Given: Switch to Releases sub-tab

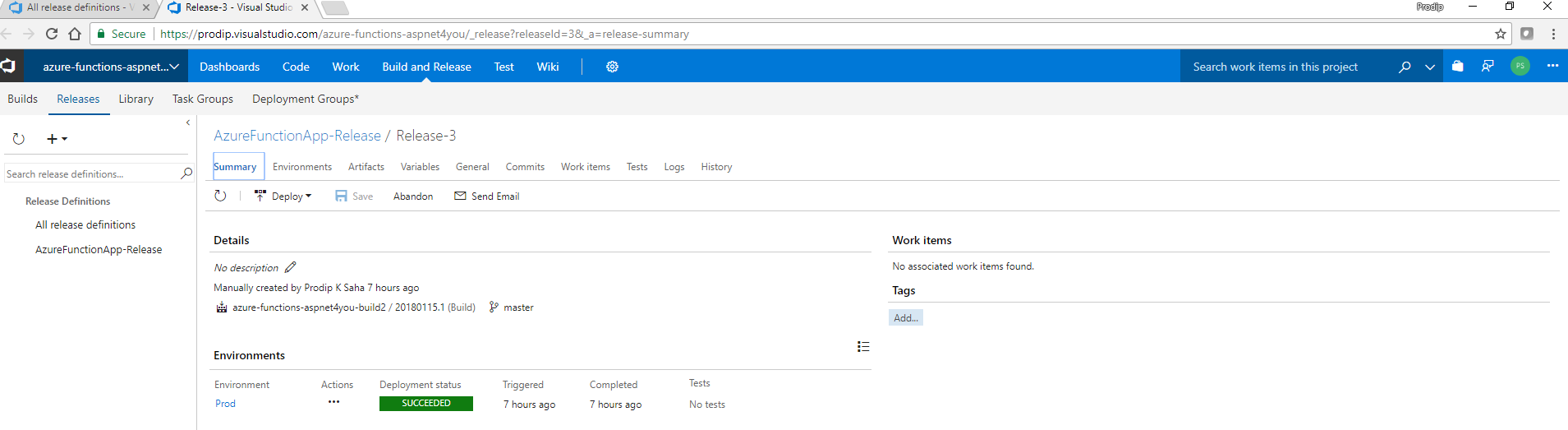Looking at the screenshot, I should click(x=78, y=99).
